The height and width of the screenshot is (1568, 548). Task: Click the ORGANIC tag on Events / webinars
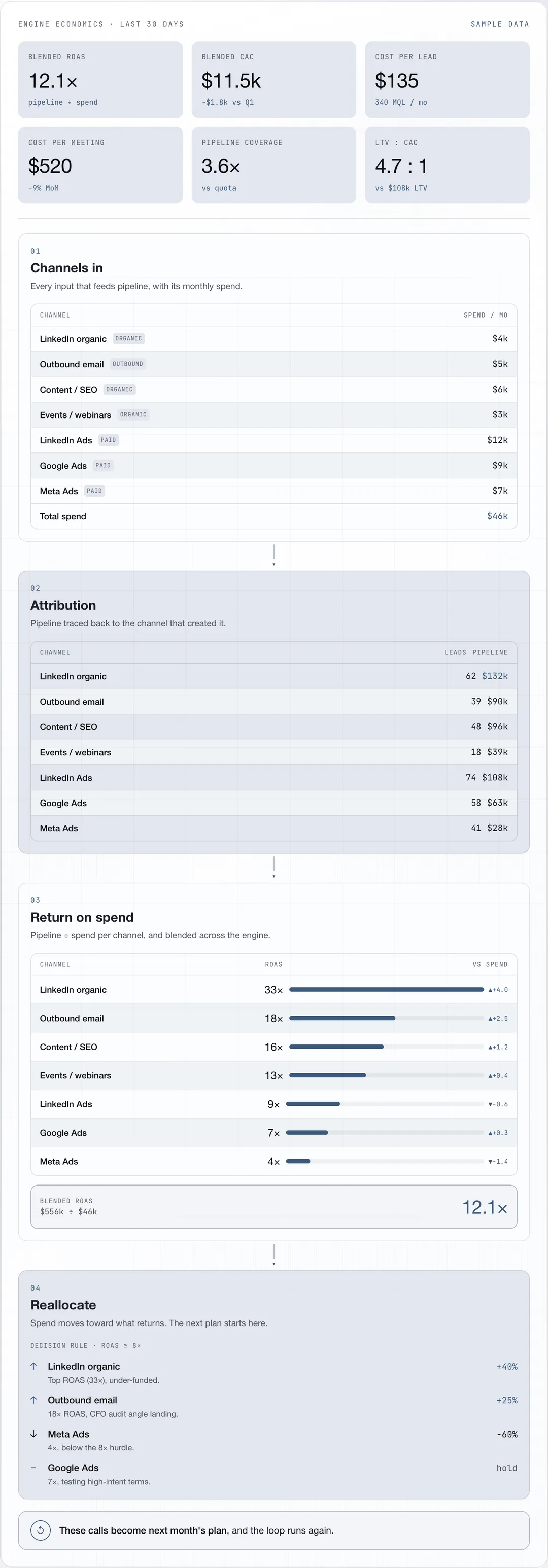[133, 414]
